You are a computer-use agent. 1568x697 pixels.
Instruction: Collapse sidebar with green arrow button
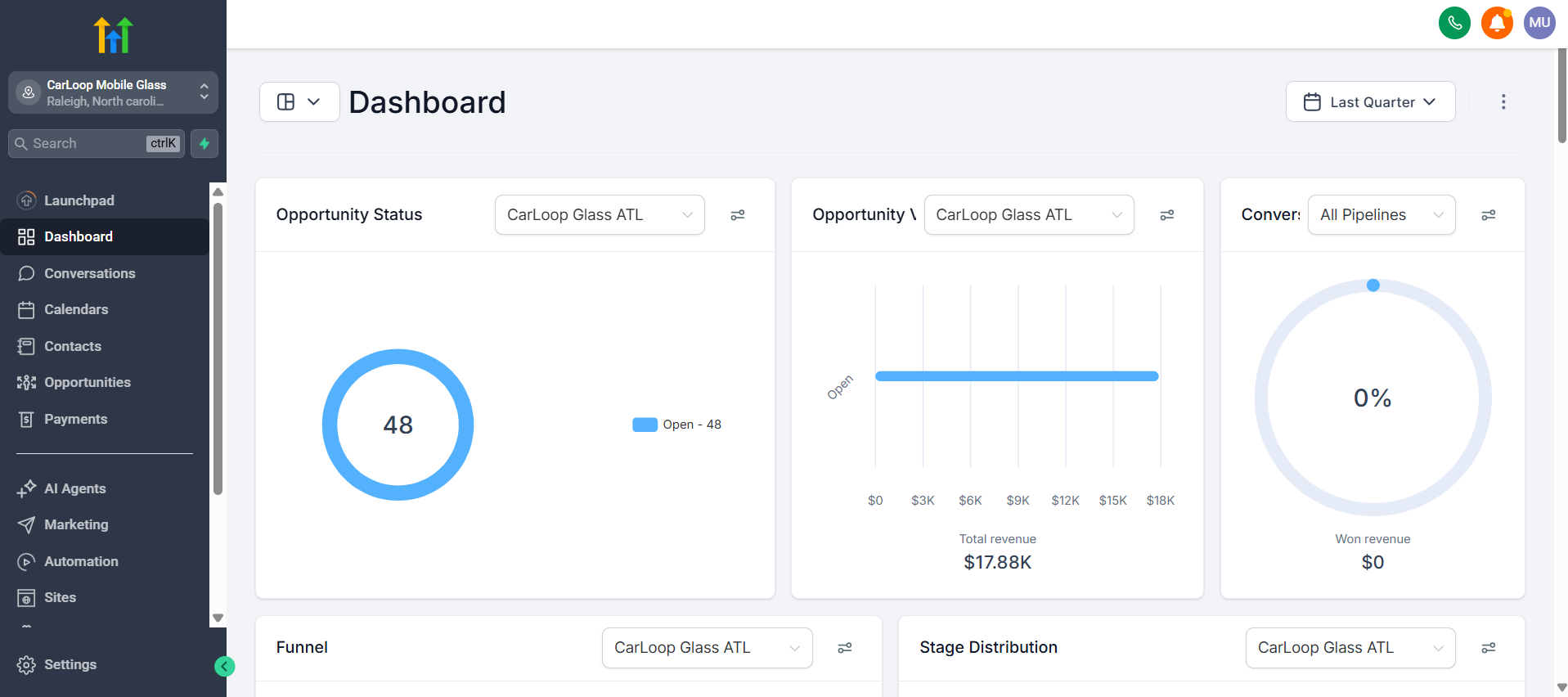coord(224,666)
